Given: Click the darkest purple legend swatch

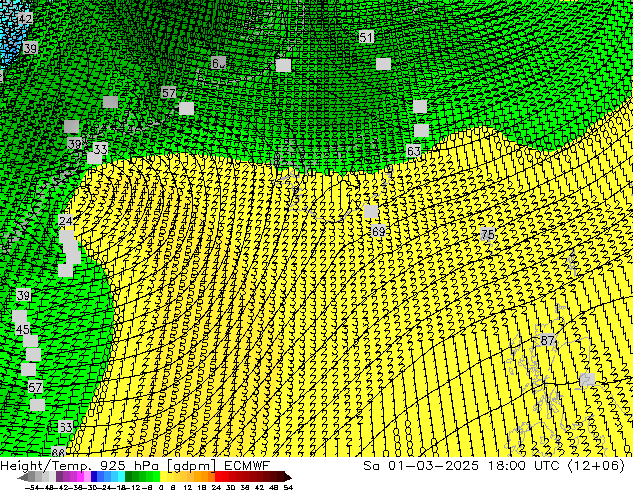Looking at the screenshot, I should click(x=59, y=476).
